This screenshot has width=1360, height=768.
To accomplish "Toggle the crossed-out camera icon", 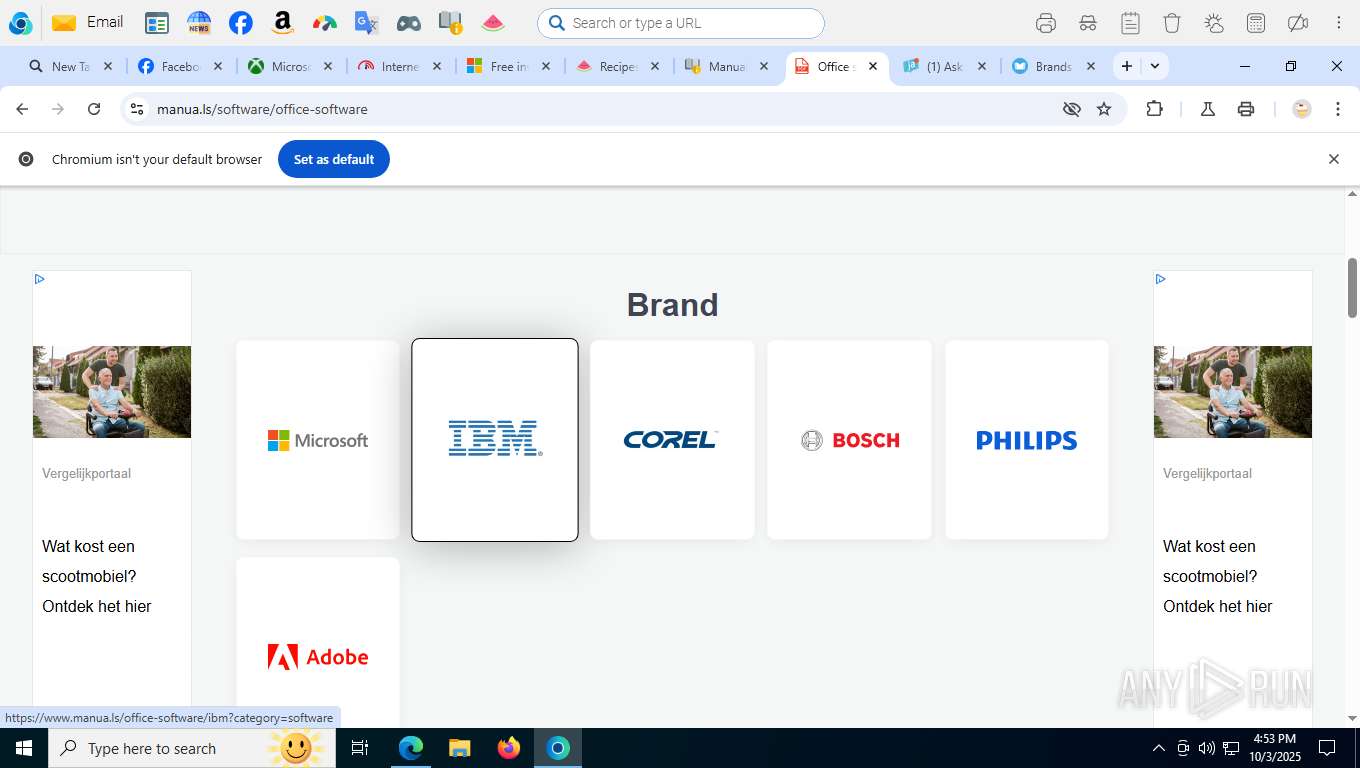I will 1298,23.
